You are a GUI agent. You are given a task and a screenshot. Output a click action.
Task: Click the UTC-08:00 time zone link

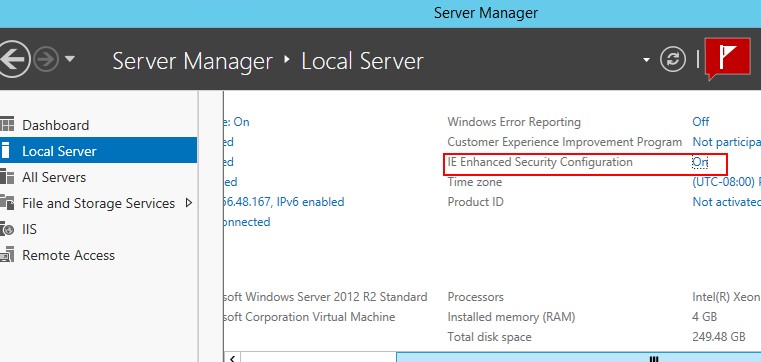pos(727,182)
